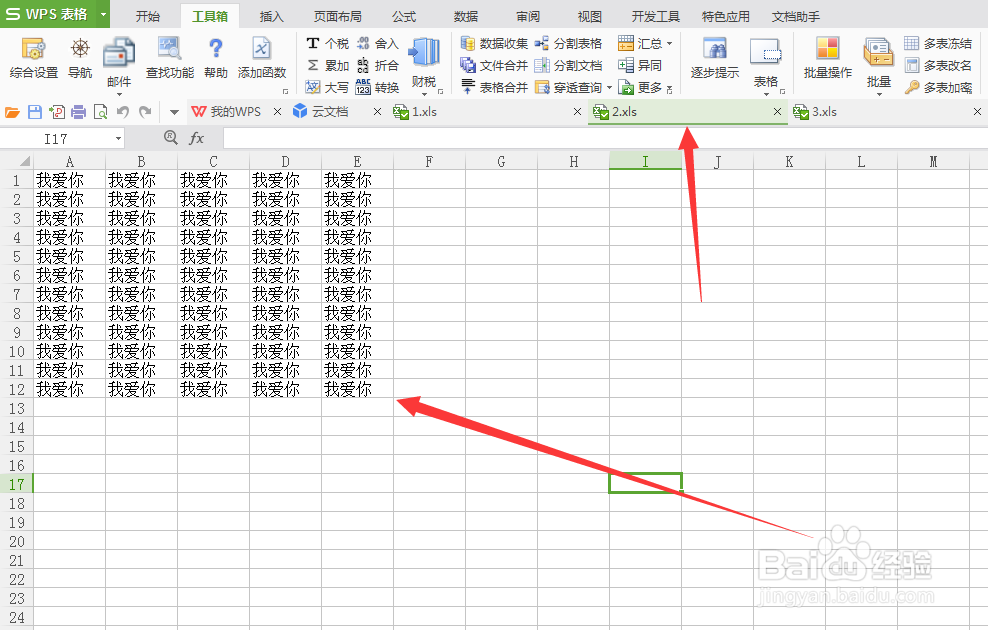Switch to the 开发工具 ribbon tab
The width and height of the screenshot is (988, 630).
(655, 16)
